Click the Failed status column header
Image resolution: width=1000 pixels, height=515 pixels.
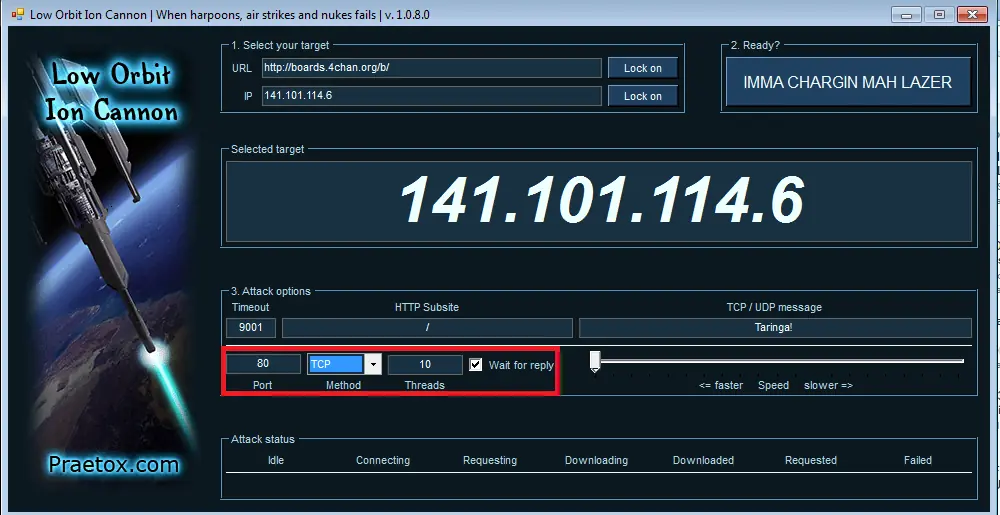918,460
